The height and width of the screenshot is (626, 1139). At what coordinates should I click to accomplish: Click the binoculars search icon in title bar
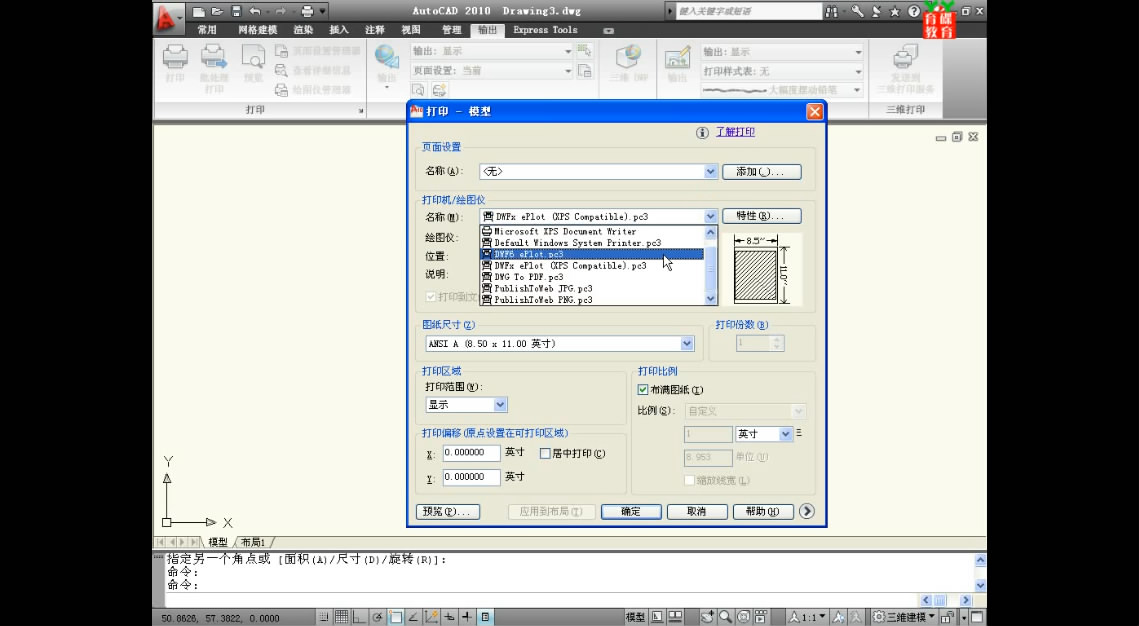832,12
